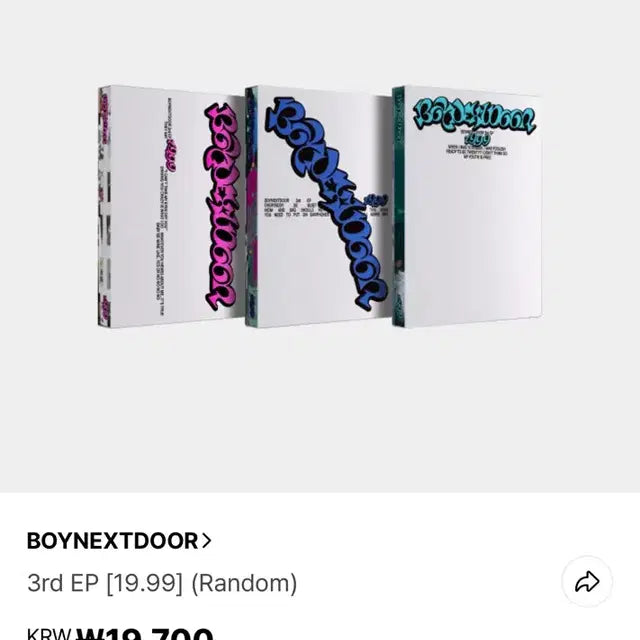Tap the share arrow icon
The height and width of the screenshot is (640, 640).
coord(587,582)
